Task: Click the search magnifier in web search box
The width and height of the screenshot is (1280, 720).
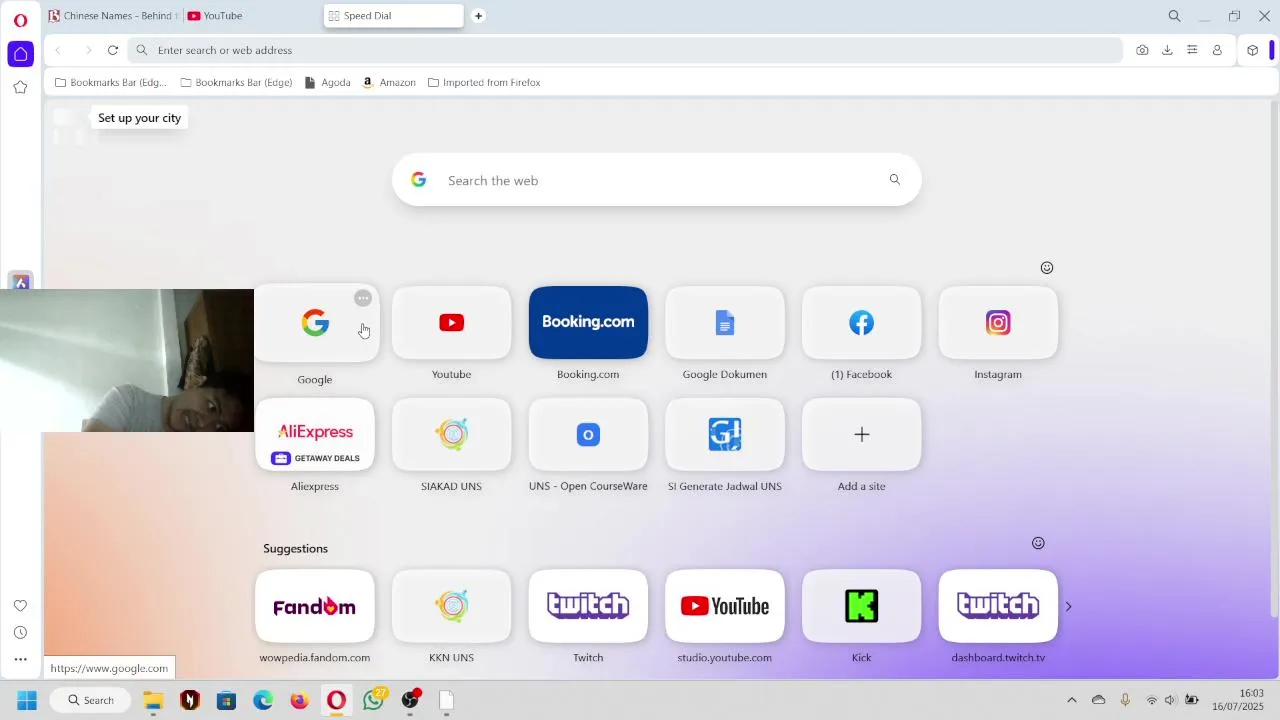Action: tap(895, 180)
